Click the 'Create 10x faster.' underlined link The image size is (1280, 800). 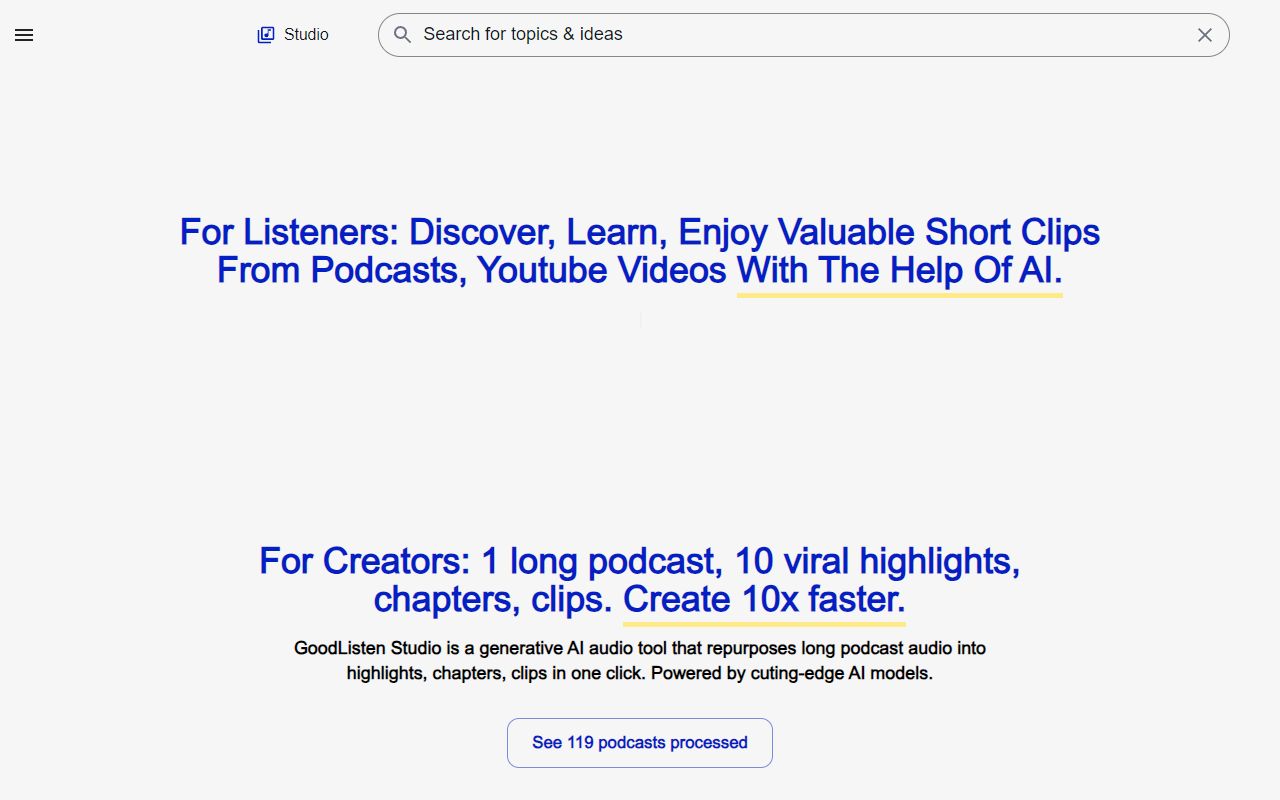pyautogui.click(x=763, y=599)
